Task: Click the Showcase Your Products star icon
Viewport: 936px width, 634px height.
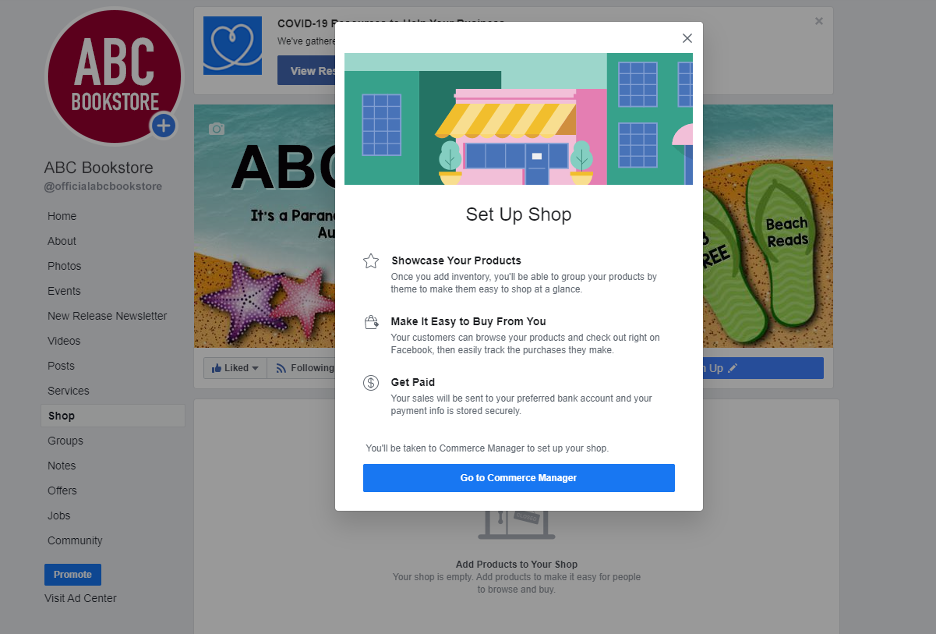Action: [371, 261]
